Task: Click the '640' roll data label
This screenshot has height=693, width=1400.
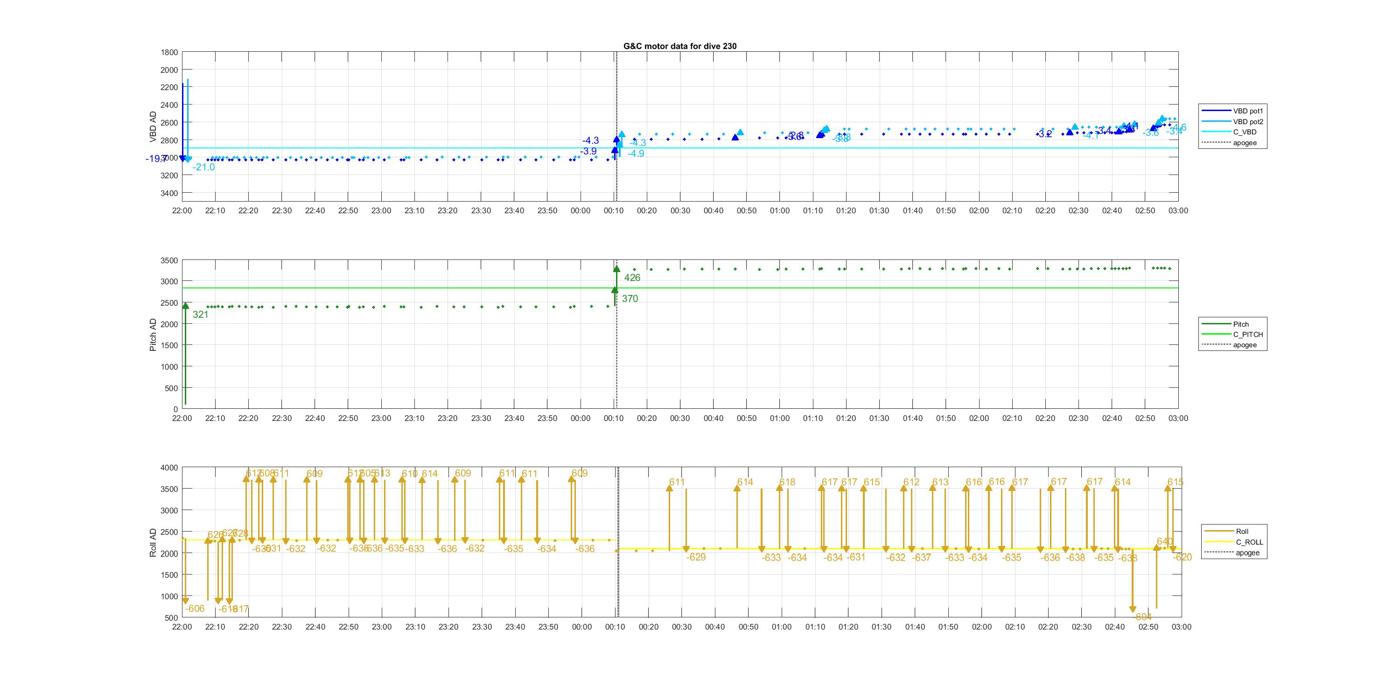Action: pos(1165,542)
